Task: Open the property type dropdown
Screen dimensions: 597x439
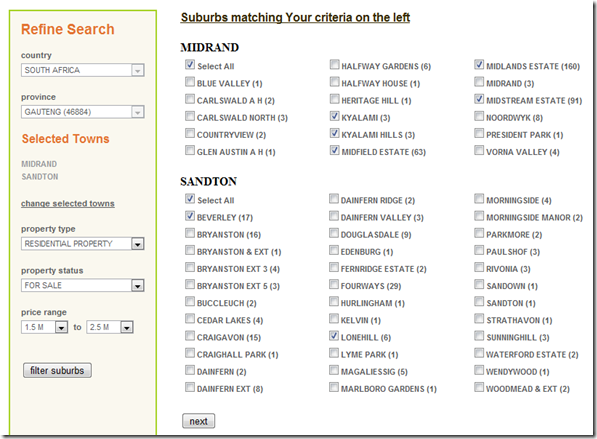Action: click(x=83, y=244)
